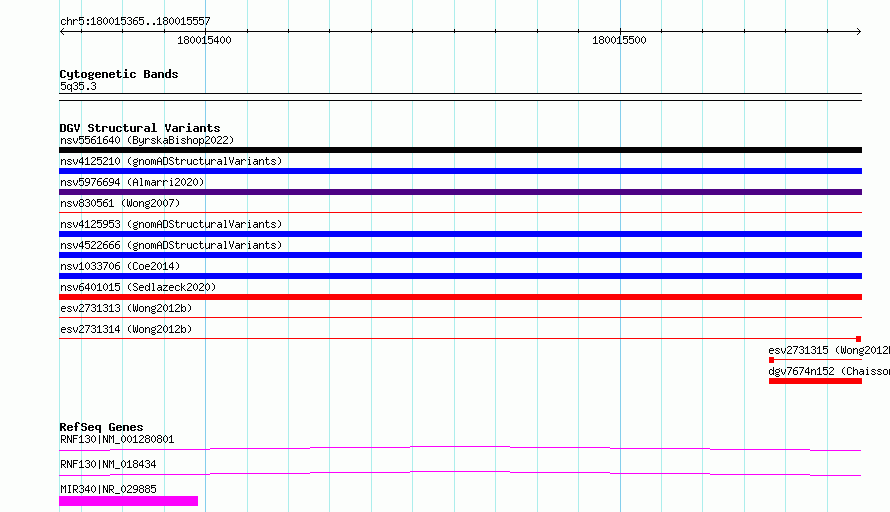Click the black bar under nsv5561640

pos(460,150)
